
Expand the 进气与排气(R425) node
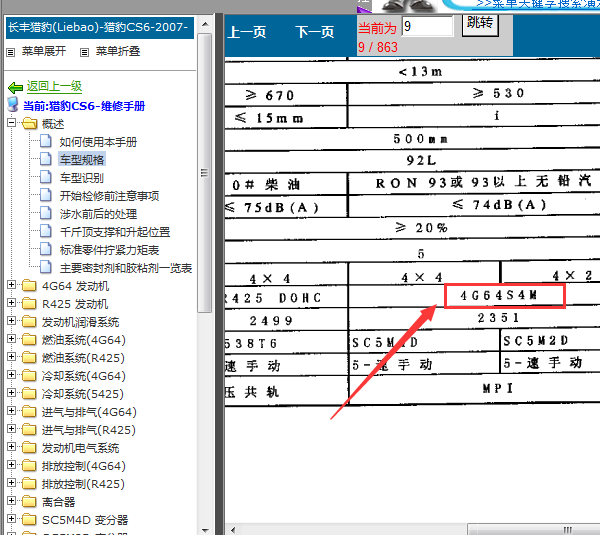pyautogui.click(x=11, y=429)
